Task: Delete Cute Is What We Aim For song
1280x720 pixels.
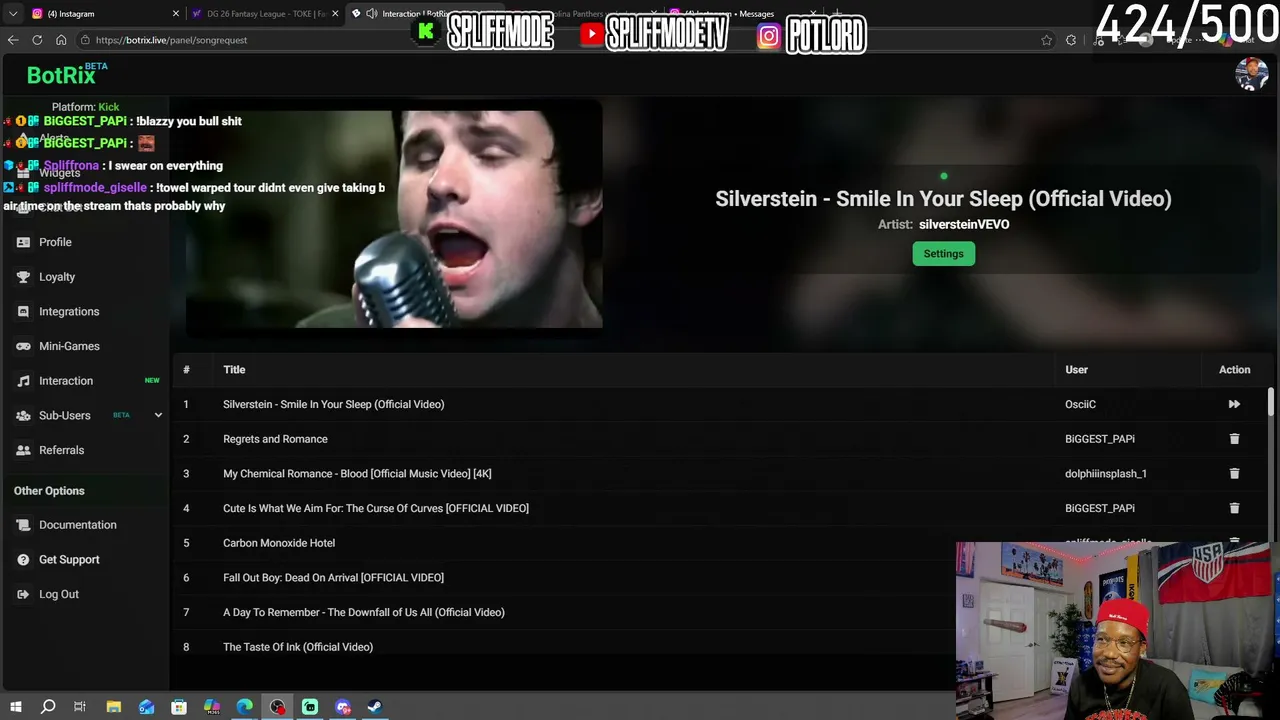Action: (1234, 508)
